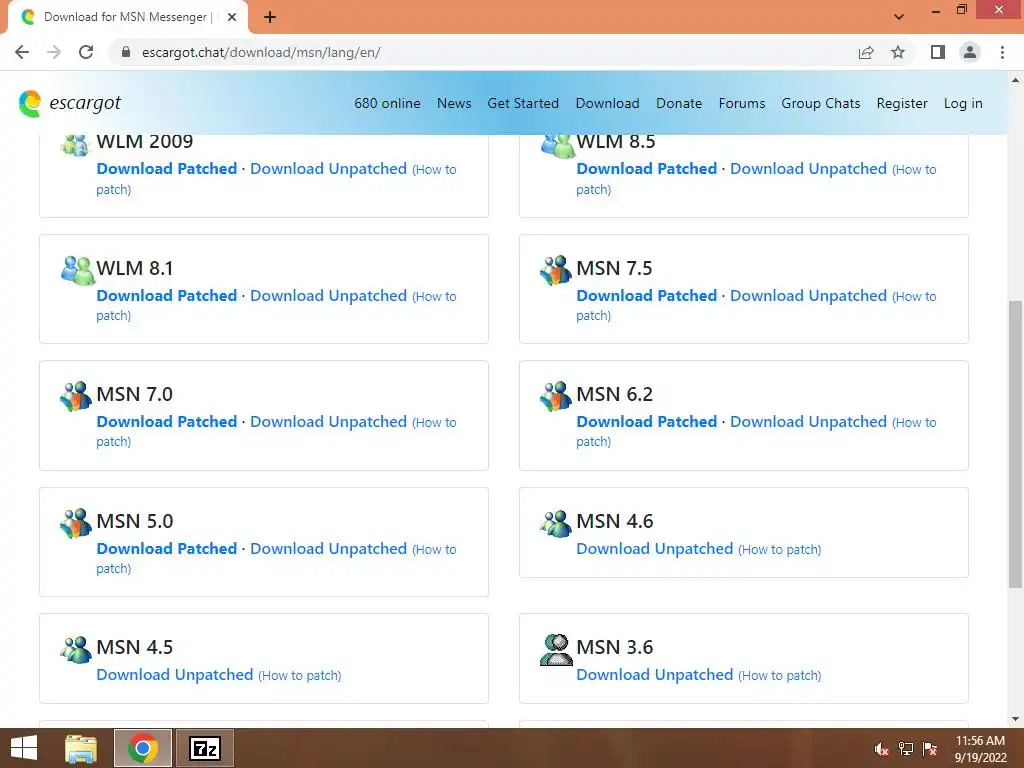This screenshot has height=768, width=1024.
Task: Click the Chrome icon in the taskbar
Action: pos(143,748)
